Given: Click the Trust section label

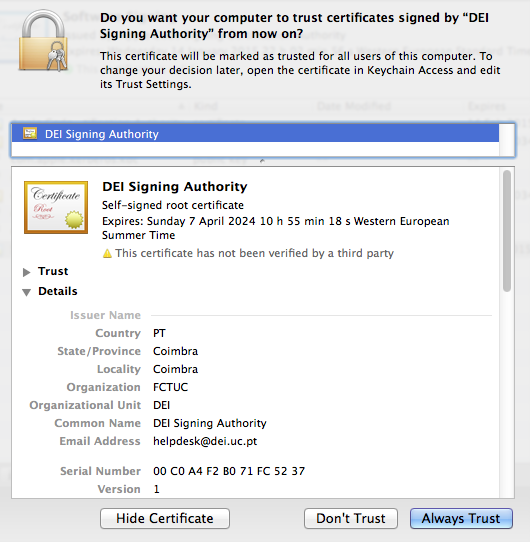Looking at the screenshot, I should pyautogui.click(x=53, y=271).
